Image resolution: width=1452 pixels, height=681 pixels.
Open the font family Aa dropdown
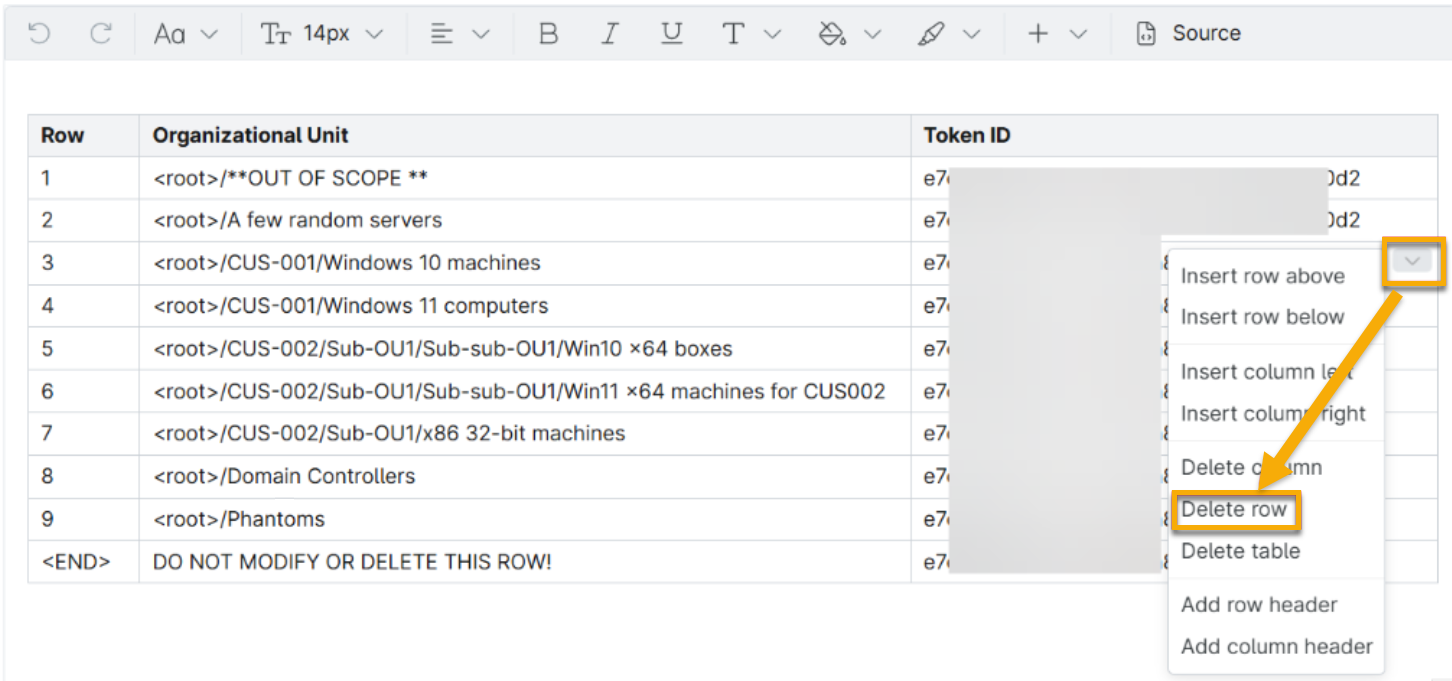tap(185, 34)
